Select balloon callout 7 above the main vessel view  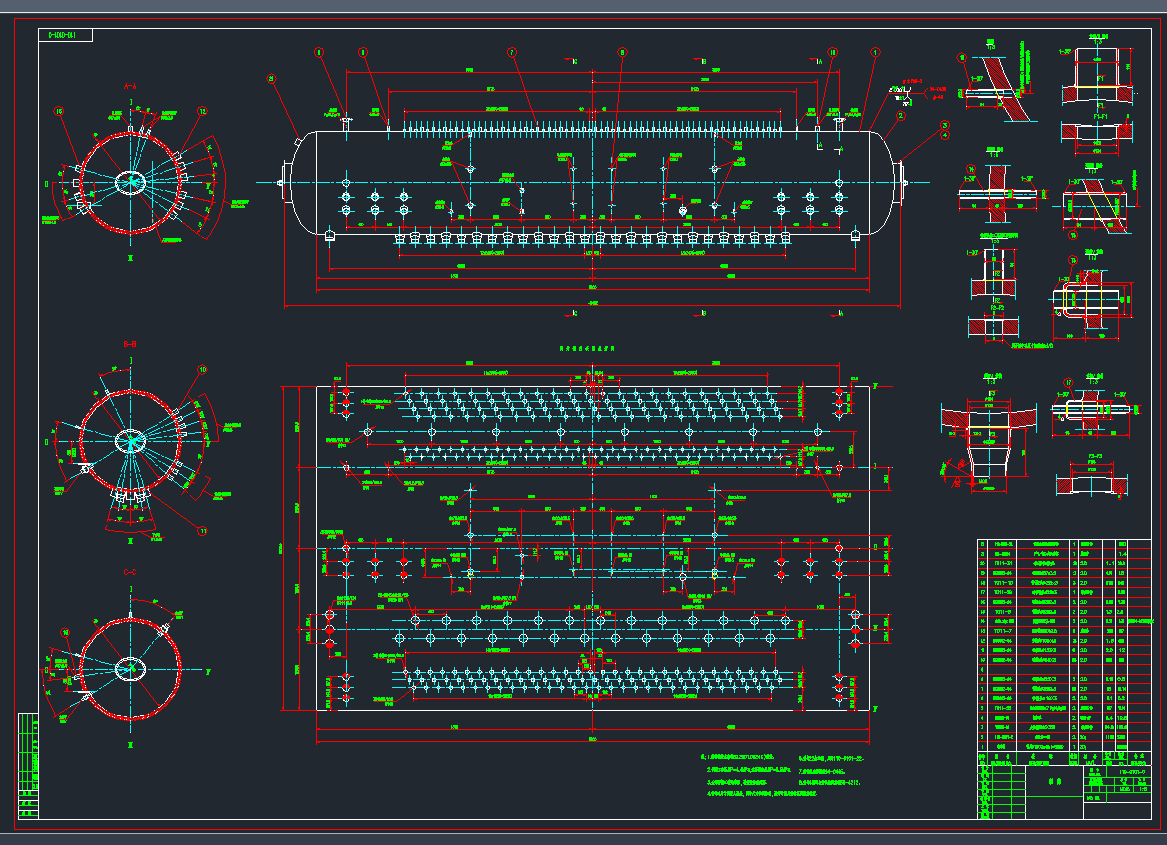(x=510, y=50)
